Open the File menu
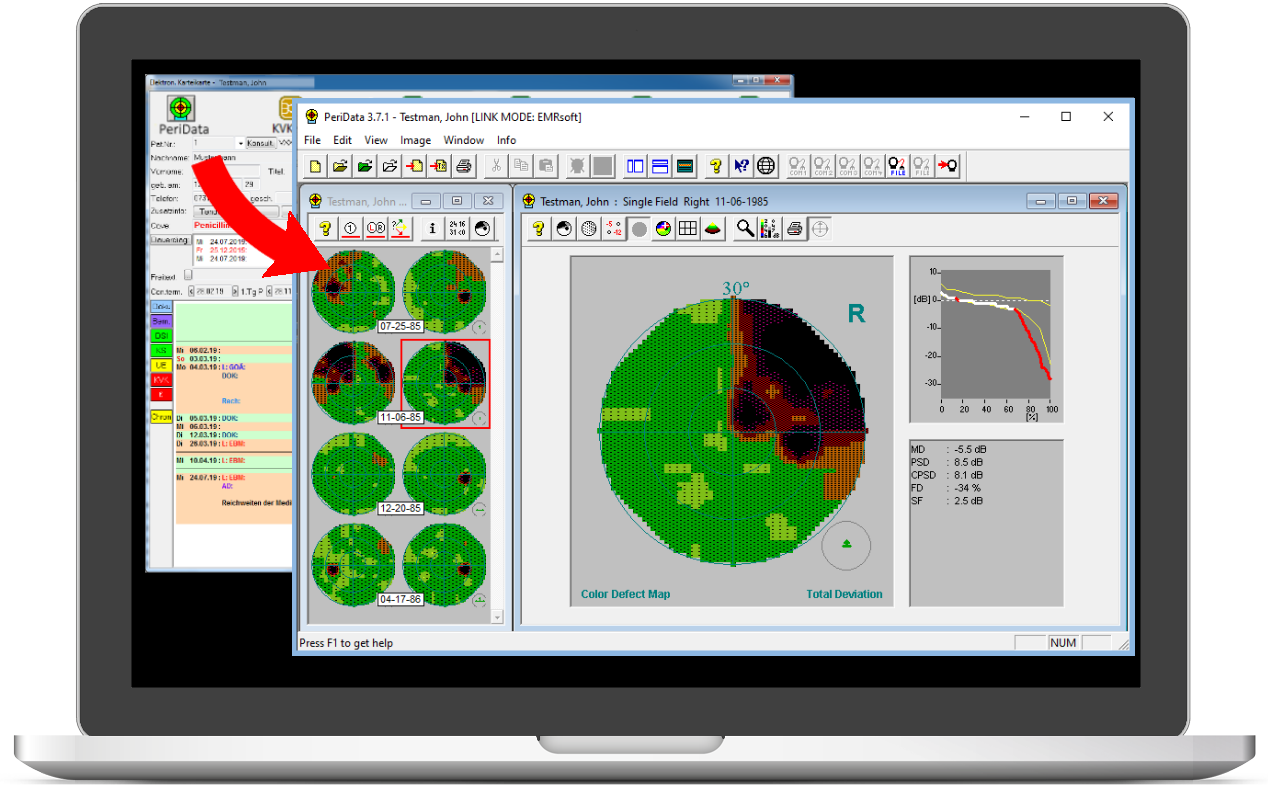Screen dimensions: 1268x800 312,140
